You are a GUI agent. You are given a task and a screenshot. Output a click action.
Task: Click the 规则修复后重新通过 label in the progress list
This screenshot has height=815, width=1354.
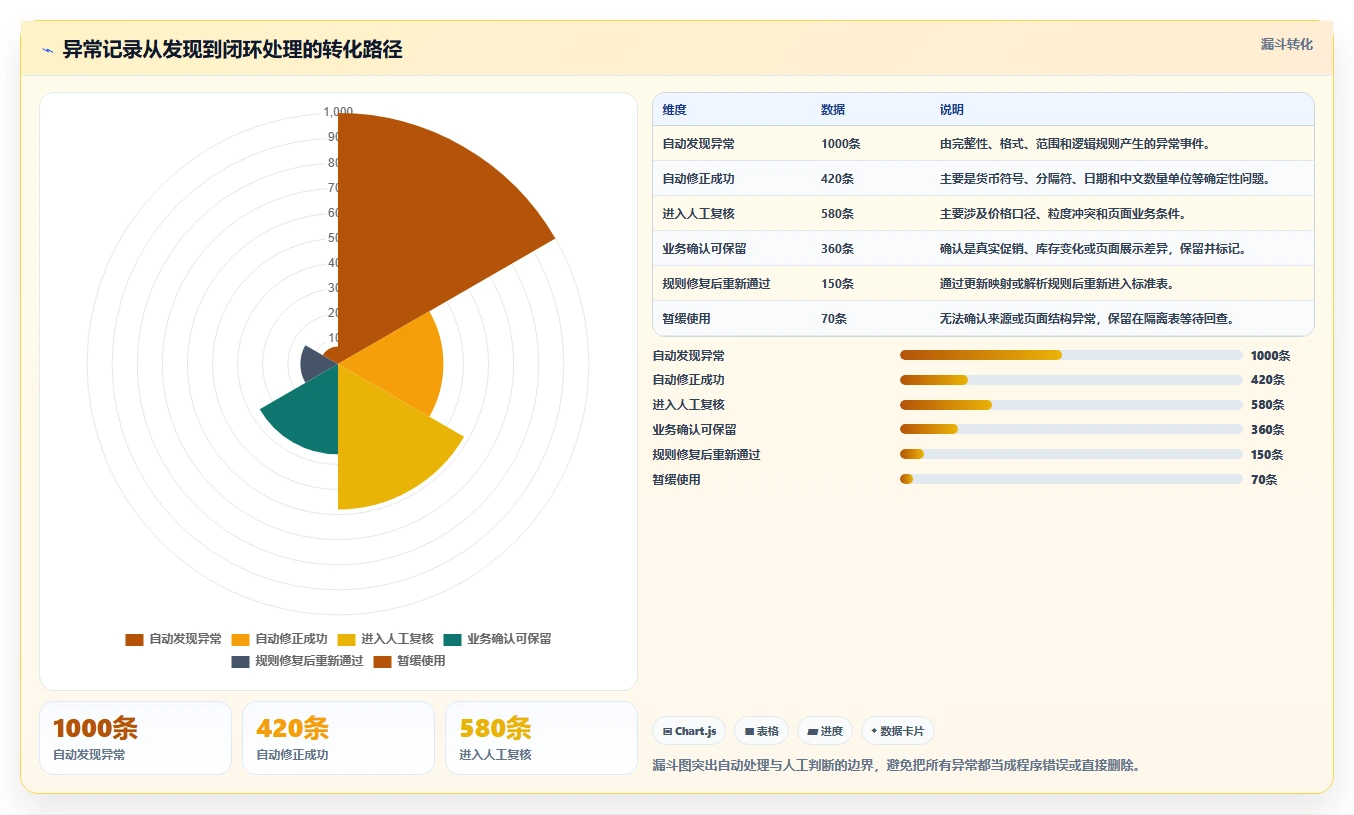(x=706, y=455)
